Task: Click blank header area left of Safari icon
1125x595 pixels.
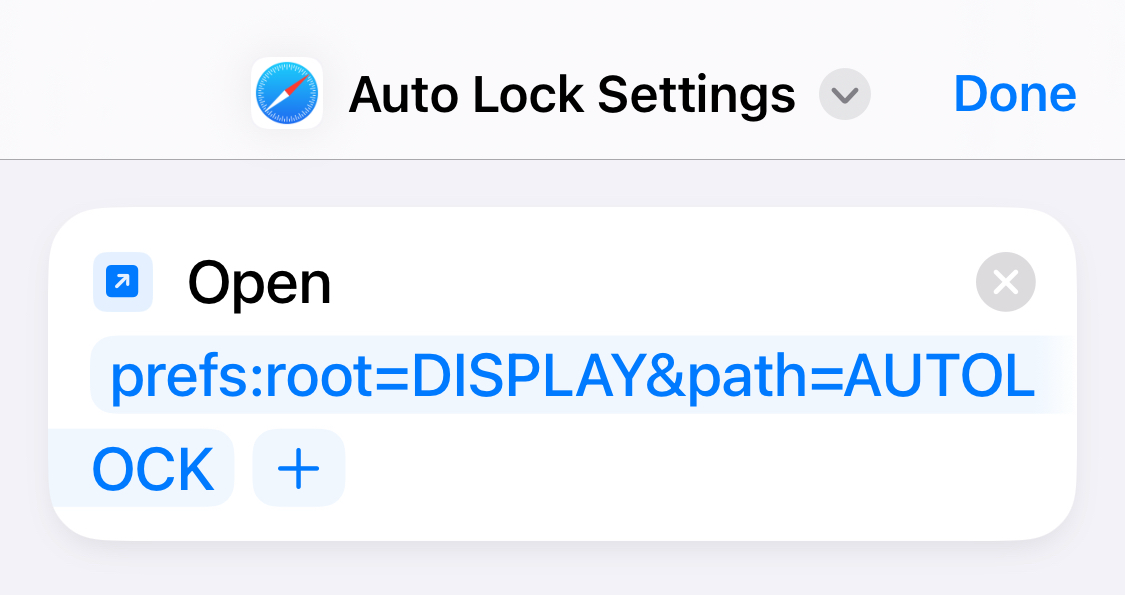Action: point(122,93)
